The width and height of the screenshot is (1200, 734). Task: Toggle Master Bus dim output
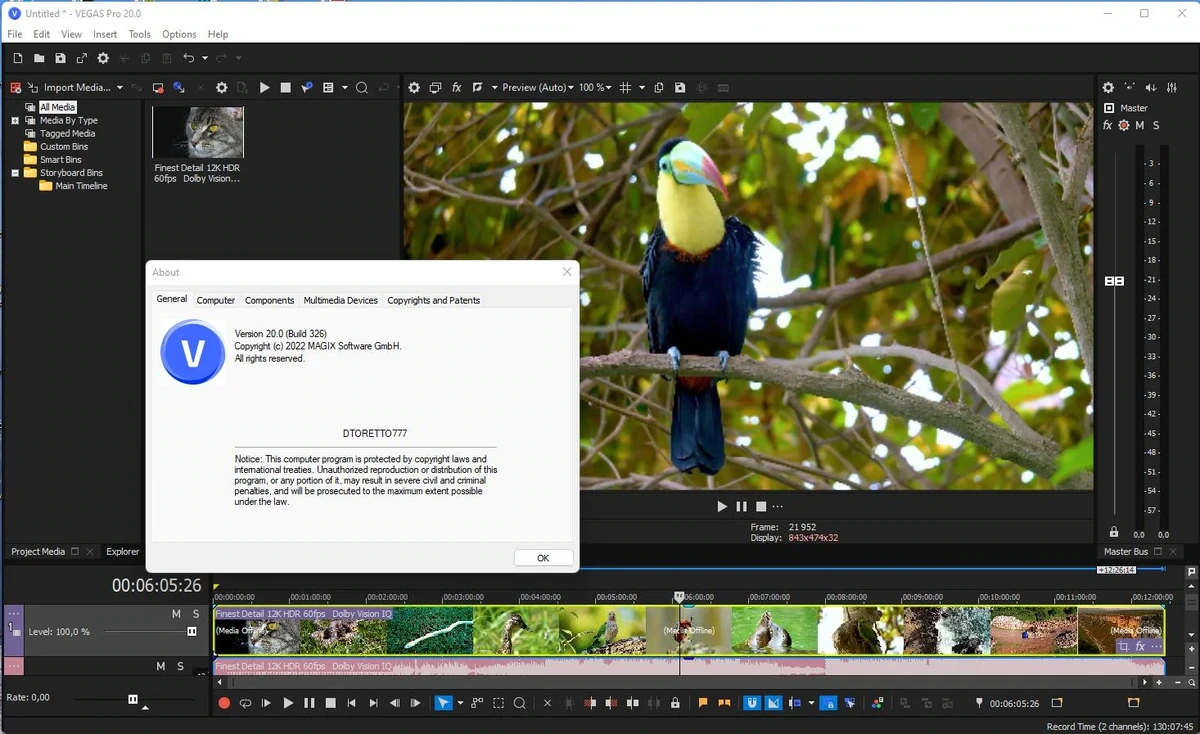point(1151,88)
